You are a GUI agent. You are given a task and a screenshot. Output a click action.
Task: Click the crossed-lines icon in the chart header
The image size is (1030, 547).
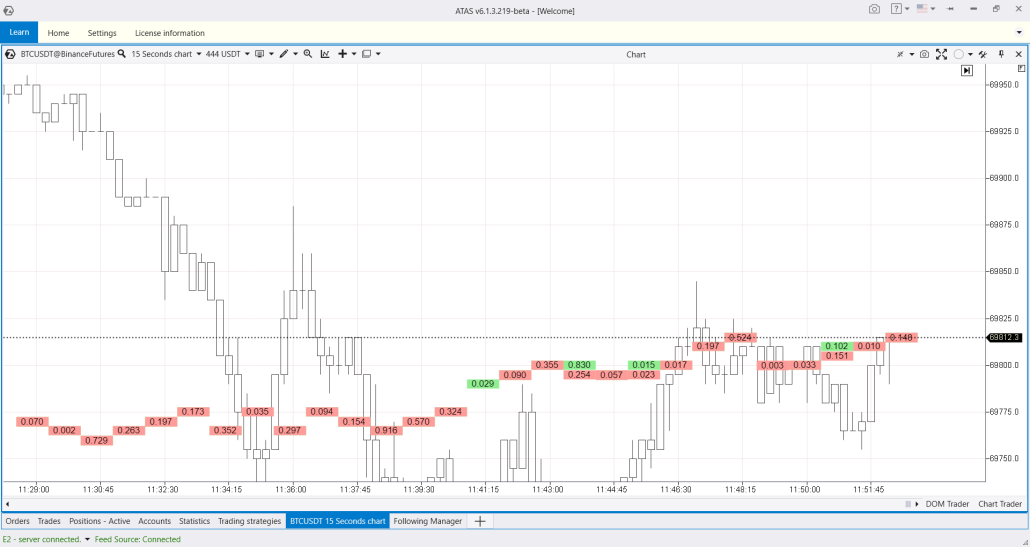pyautogui.click(x=901, y=55)
